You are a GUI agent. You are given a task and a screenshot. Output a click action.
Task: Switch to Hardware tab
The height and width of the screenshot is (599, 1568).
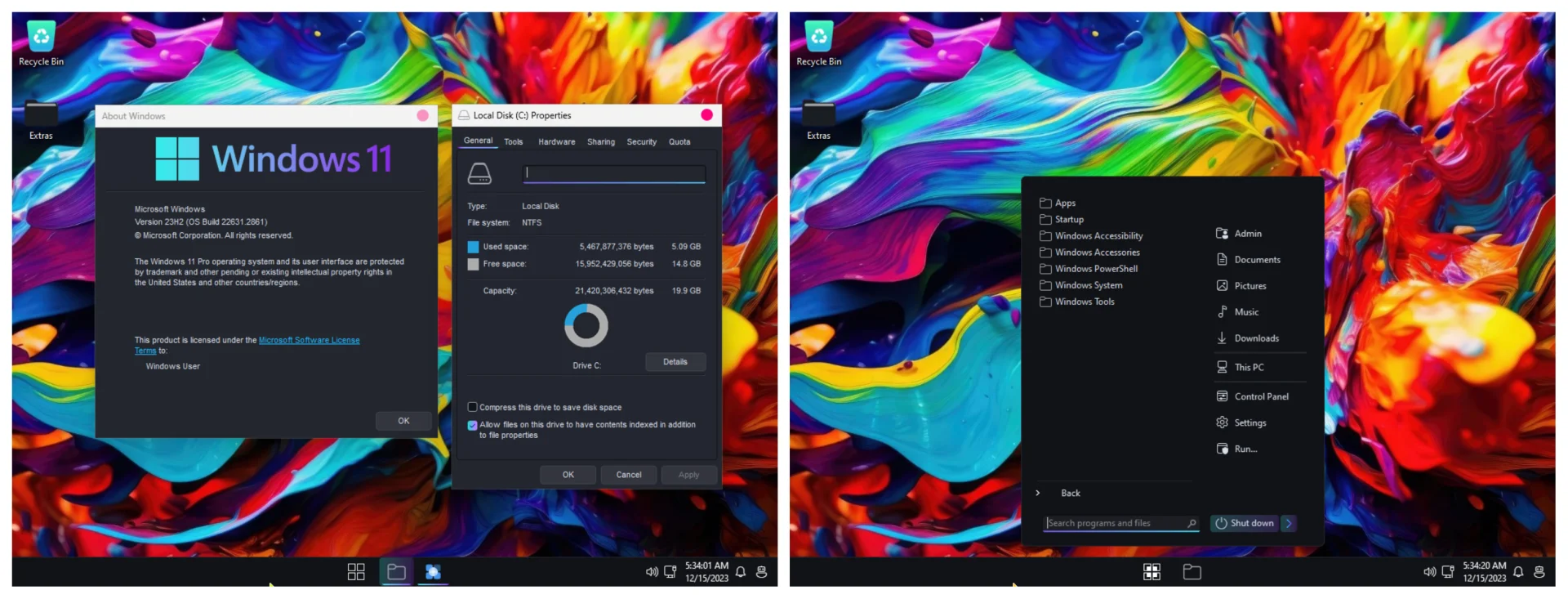click(557, 141)
